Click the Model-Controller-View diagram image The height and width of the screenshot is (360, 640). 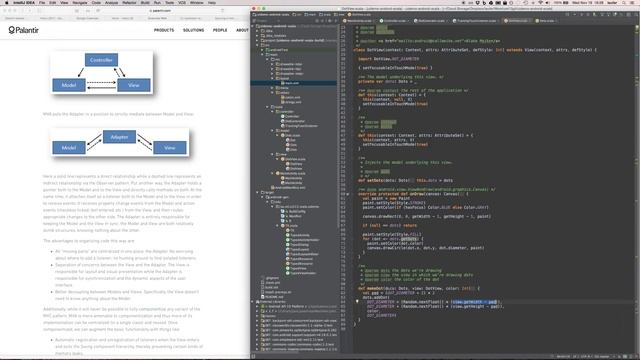[102, 73]
